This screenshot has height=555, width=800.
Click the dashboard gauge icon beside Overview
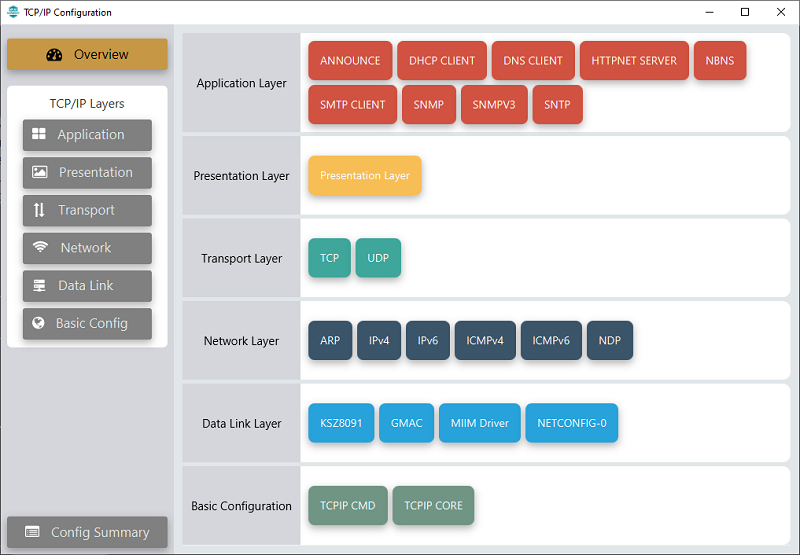click(54, 55)
